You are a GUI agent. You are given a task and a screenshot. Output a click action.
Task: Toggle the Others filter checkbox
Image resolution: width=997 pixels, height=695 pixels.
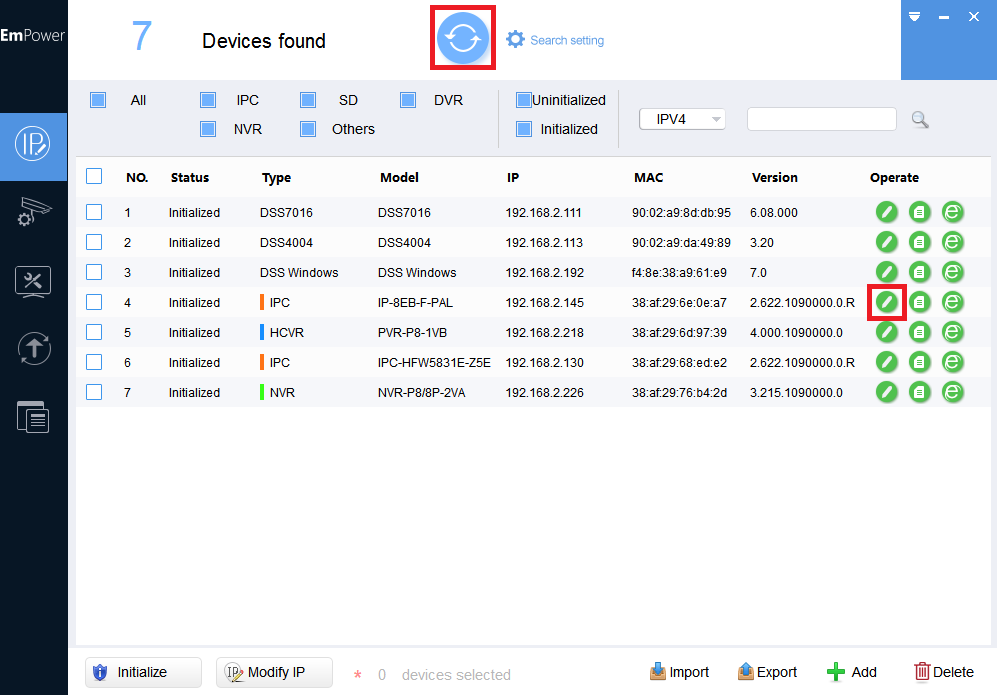308,129
